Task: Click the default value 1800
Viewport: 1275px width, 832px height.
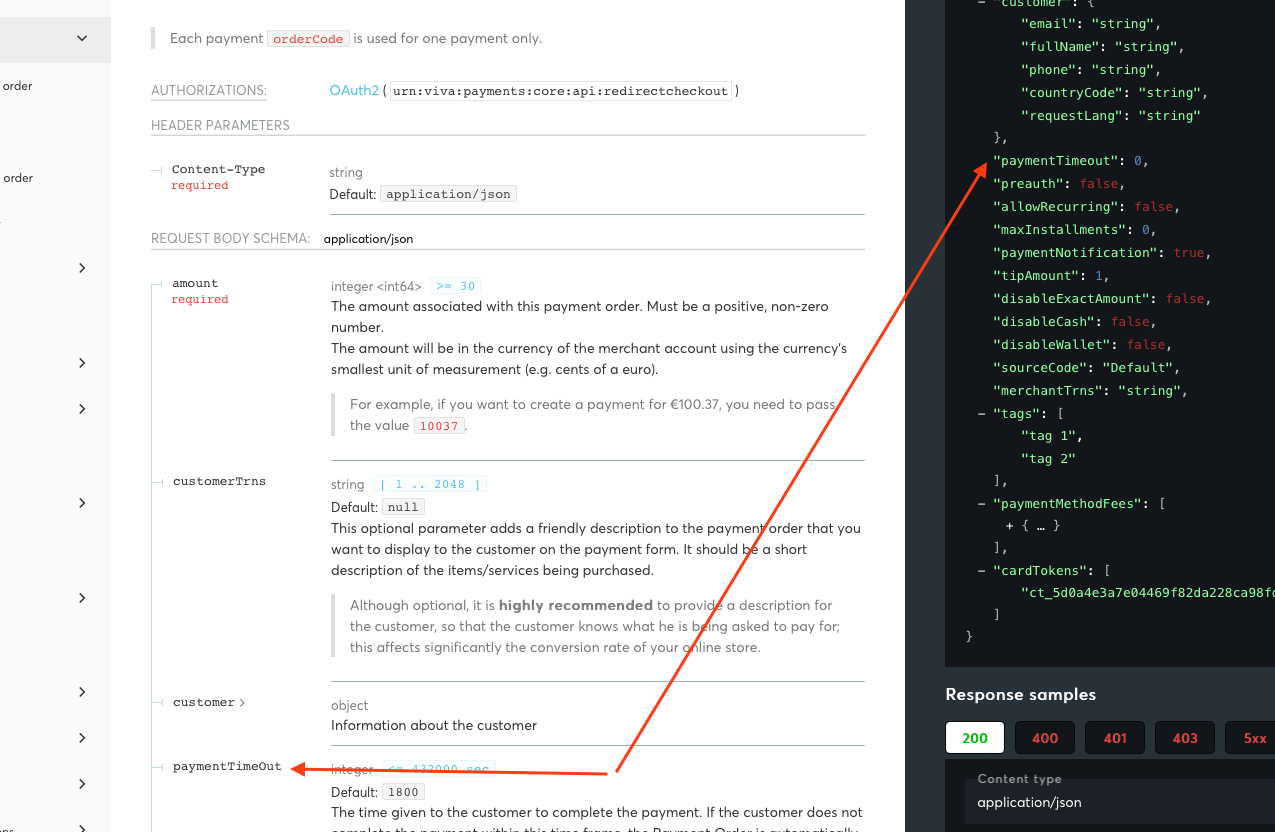Action: 403,792
